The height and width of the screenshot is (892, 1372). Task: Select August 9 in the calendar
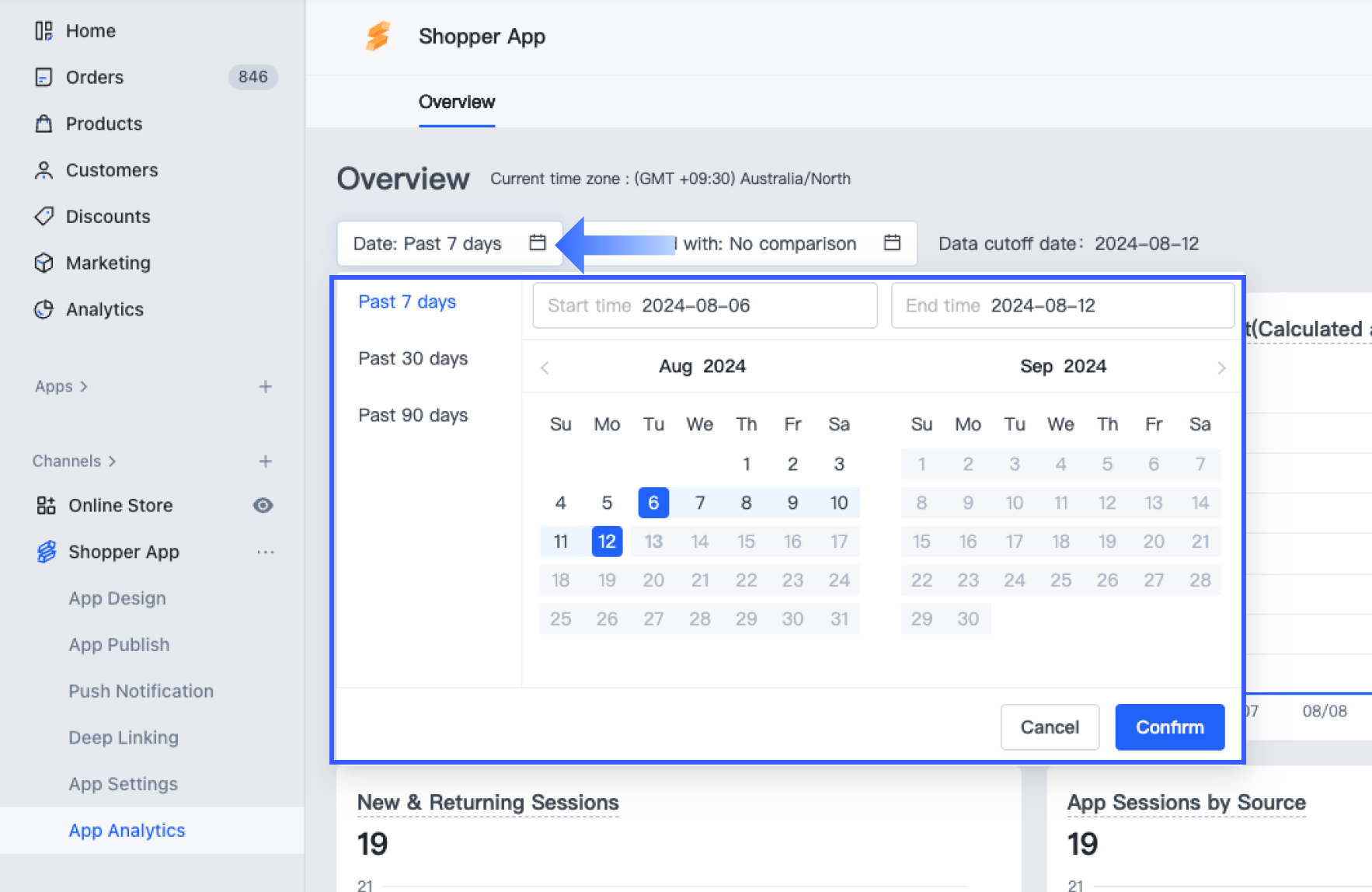(792, 503)
